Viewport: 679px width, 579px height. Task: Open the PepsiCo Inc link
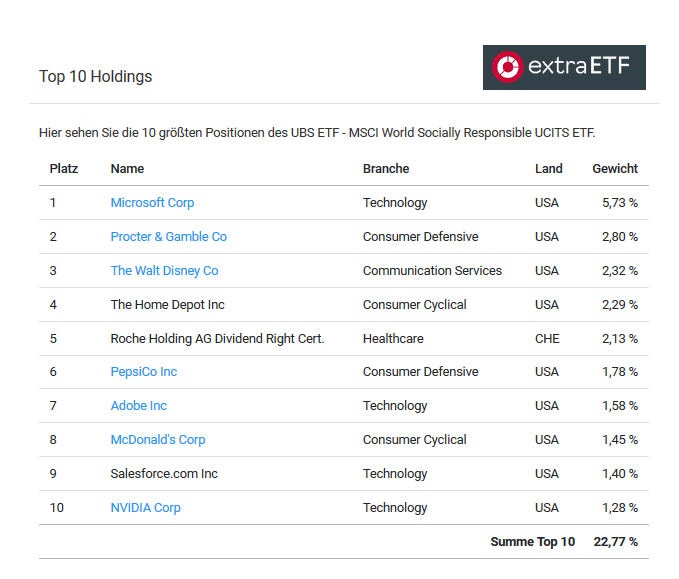click(144, 372)
